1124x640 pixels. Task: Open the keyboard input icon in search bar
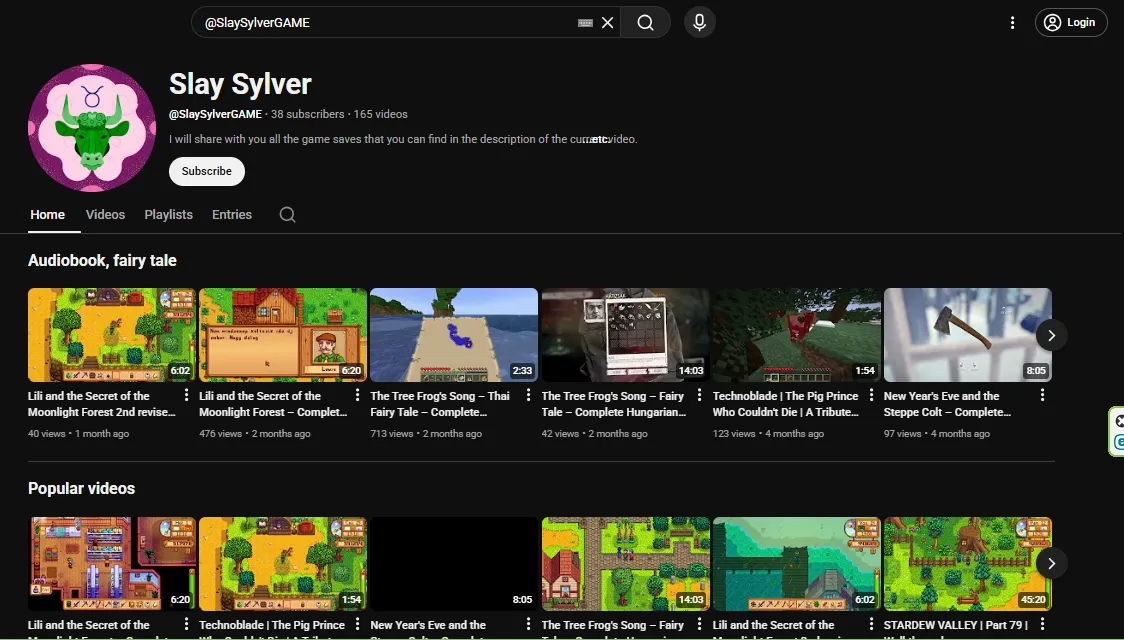[585, 21]
